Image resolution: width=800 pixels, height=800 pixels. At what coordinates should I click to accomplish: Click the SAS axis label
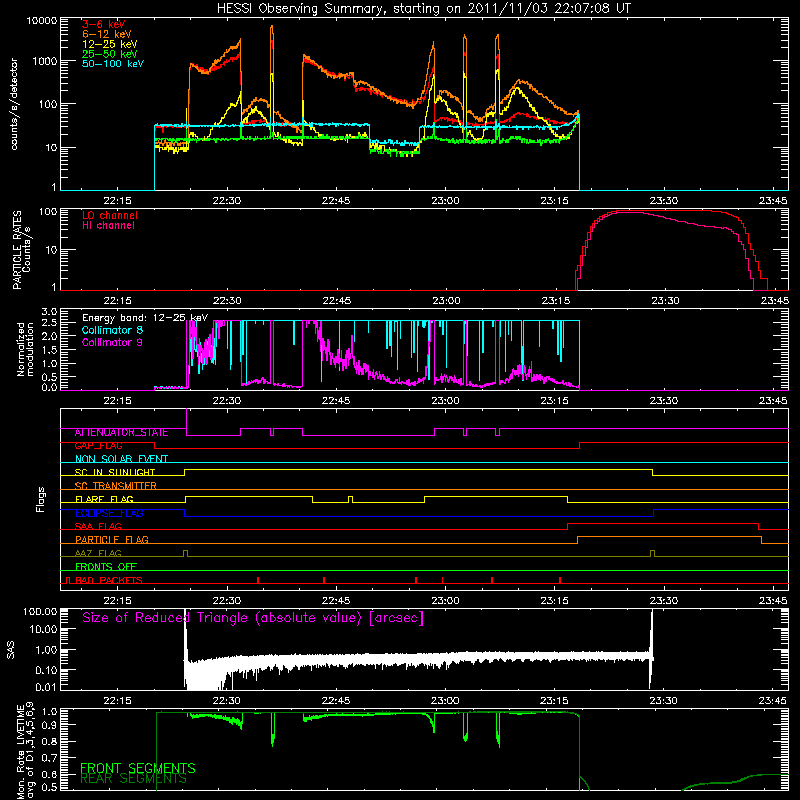click(x=11, y=650)
